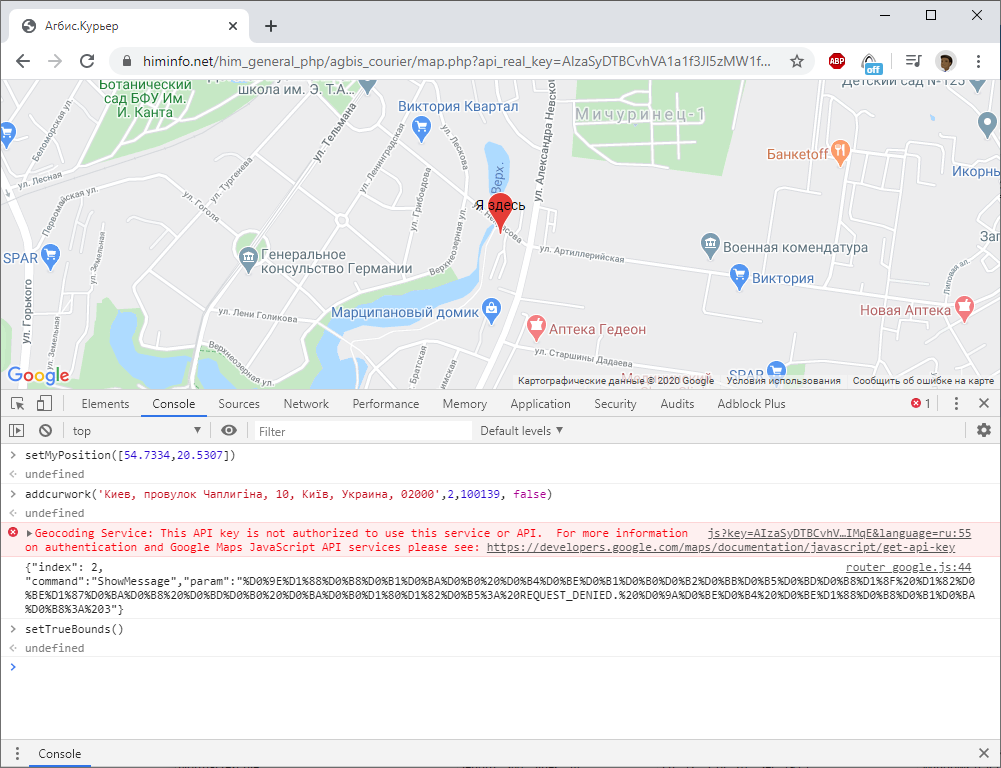The height and width of the screenshot is (768, 1001).
Task: Focus the console Filter field
Action: click(363, 431)
